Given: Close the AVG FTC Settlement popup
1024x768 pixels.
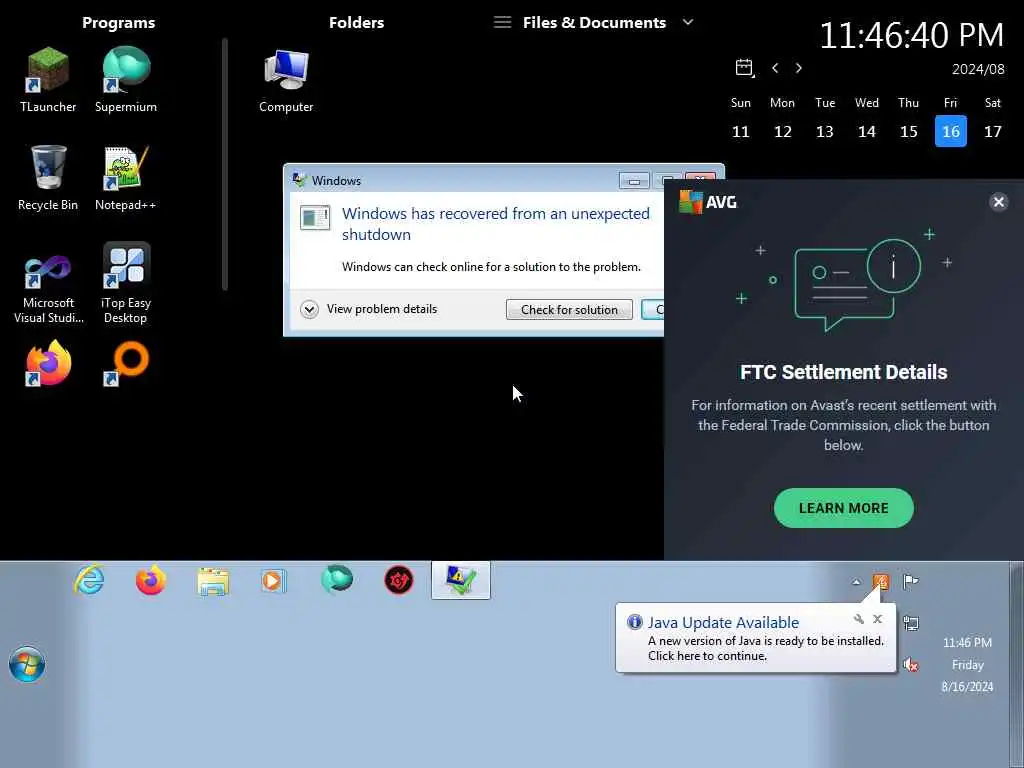Looking at the screenshot, I should pos(999,202).
